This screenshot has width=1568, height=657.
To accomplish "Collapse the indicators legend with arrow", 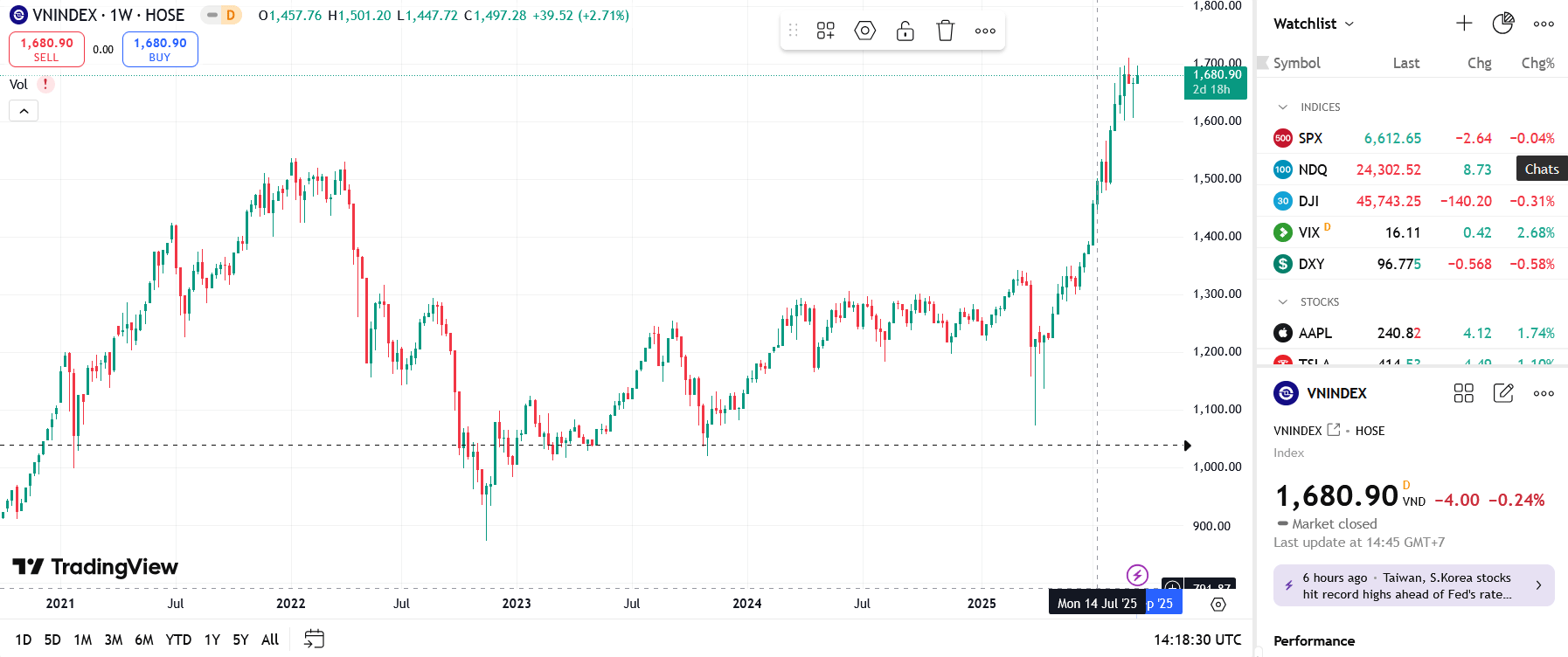I will click(x=24, y=111).
